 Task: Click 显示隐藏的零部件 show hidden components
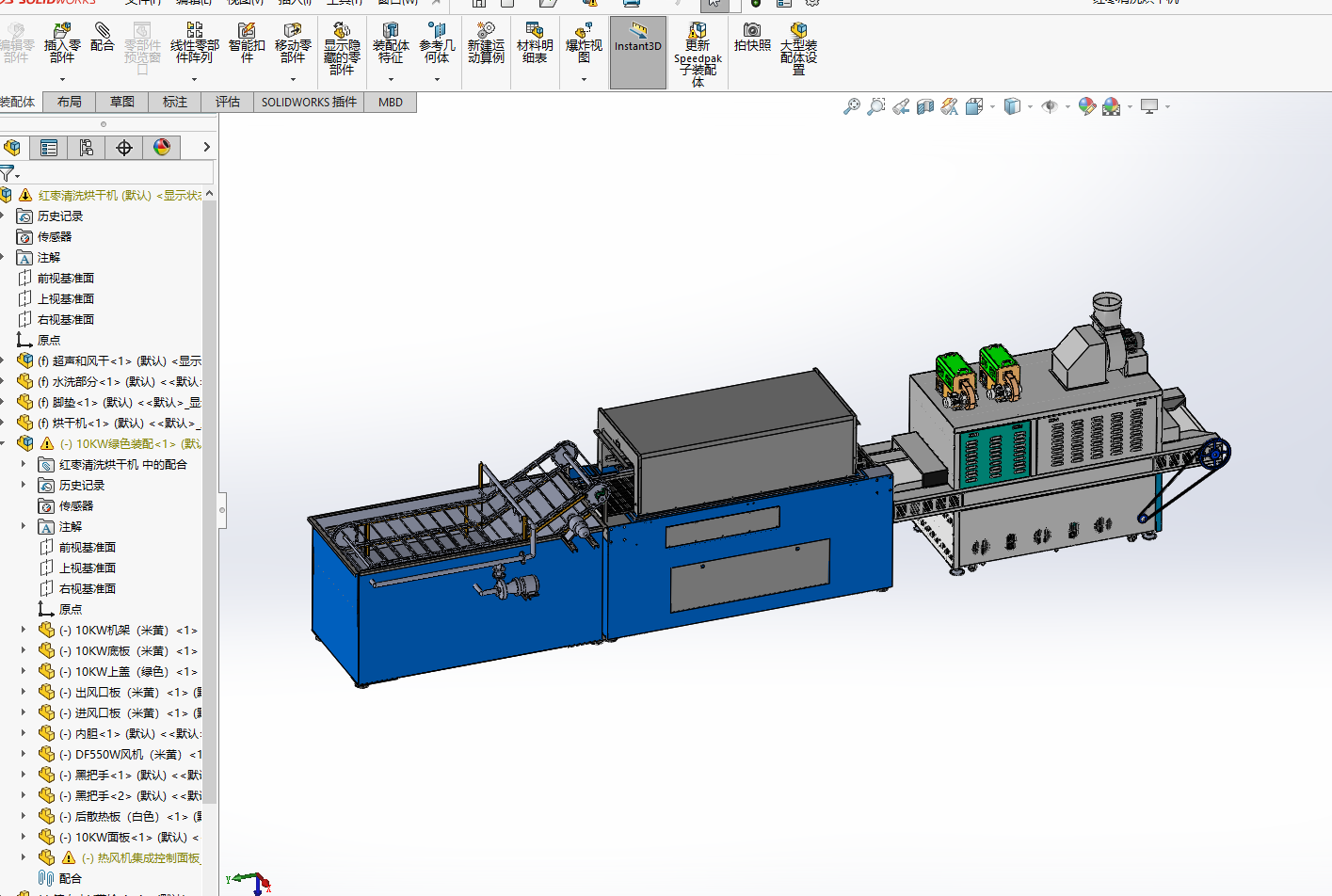pos(342,50)
